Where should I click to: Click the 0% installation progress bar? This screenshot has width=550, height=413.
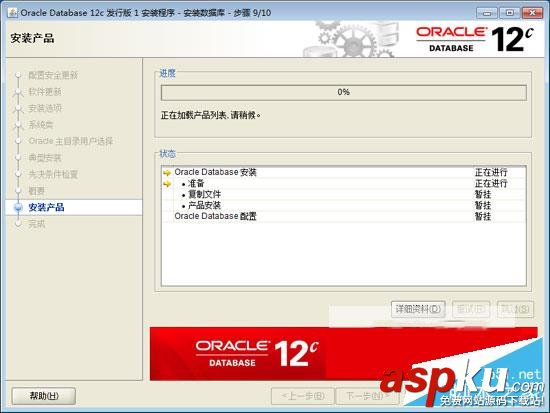(344, 92)
